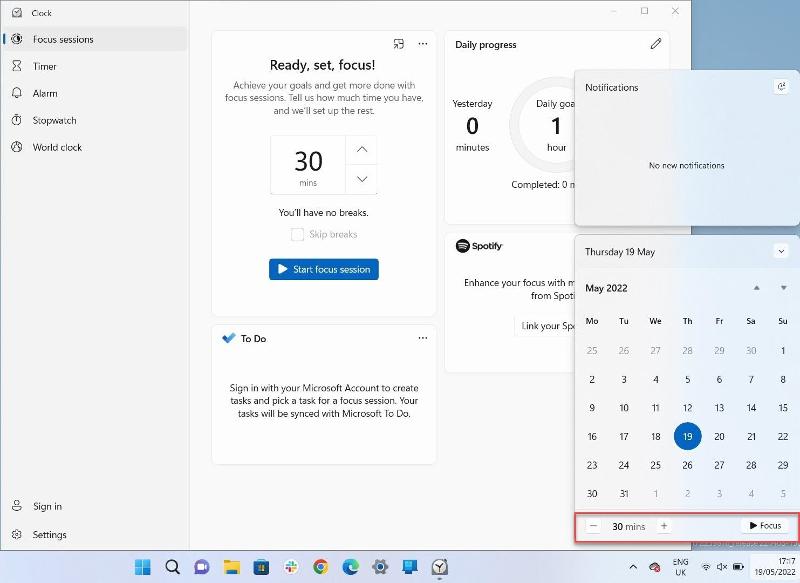Open Slack from the taskbar
This screenshot has height=583, width=800.
pos(291,567)
